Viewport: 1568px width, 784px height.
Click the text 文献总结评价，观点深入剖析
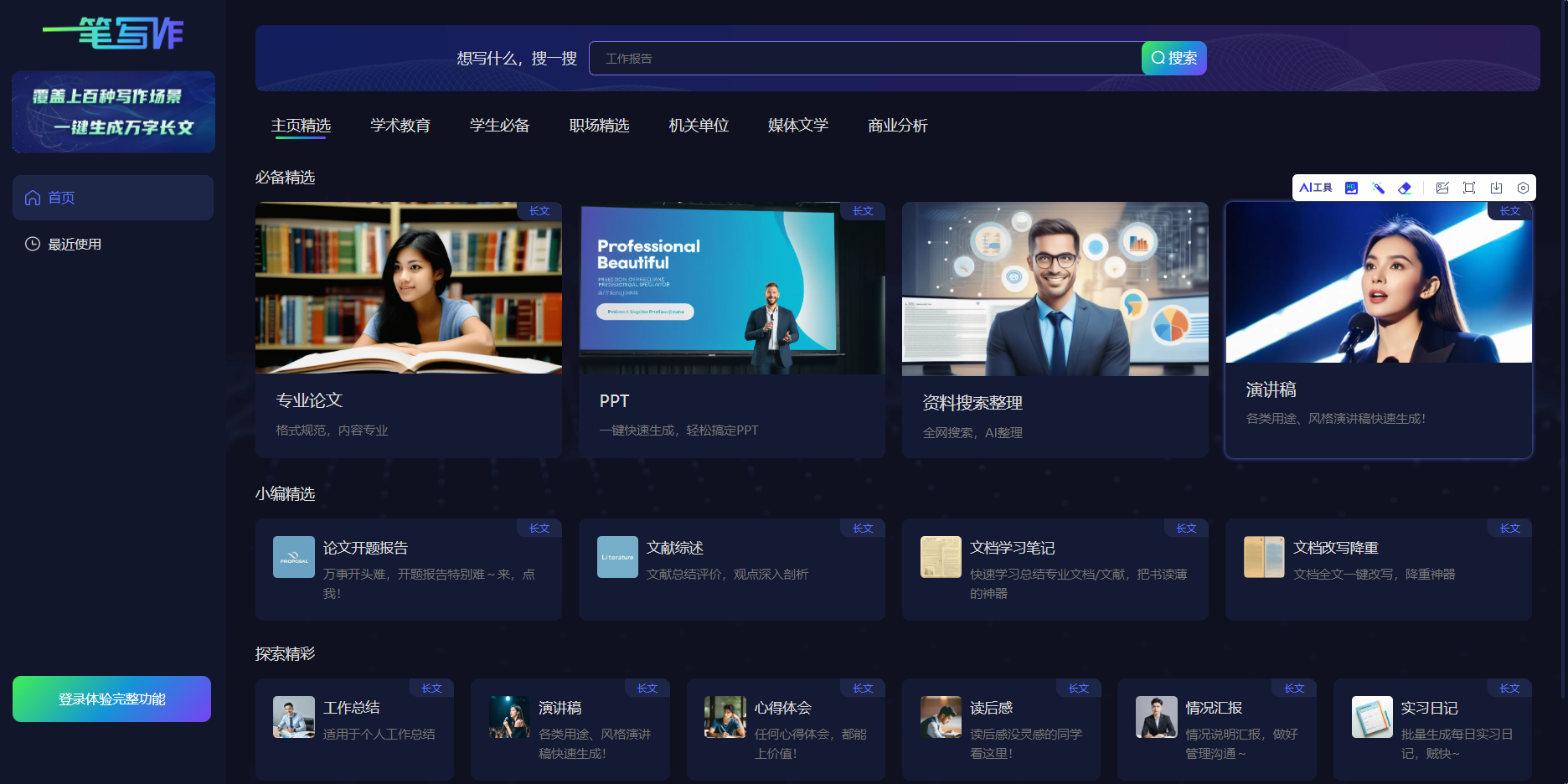tap(727, 575)
